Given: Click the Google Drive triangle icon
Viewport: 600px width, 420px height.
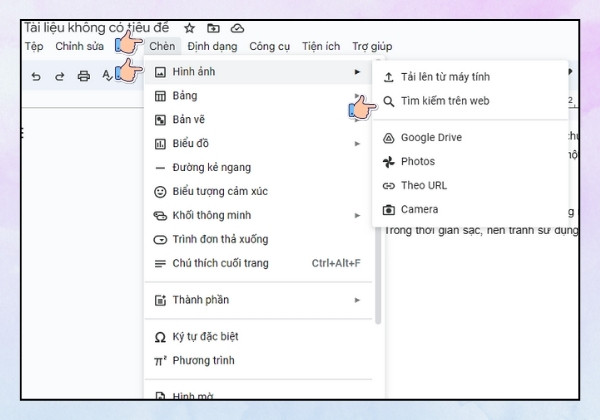Looking at the screenshot, I should point(388,138).
